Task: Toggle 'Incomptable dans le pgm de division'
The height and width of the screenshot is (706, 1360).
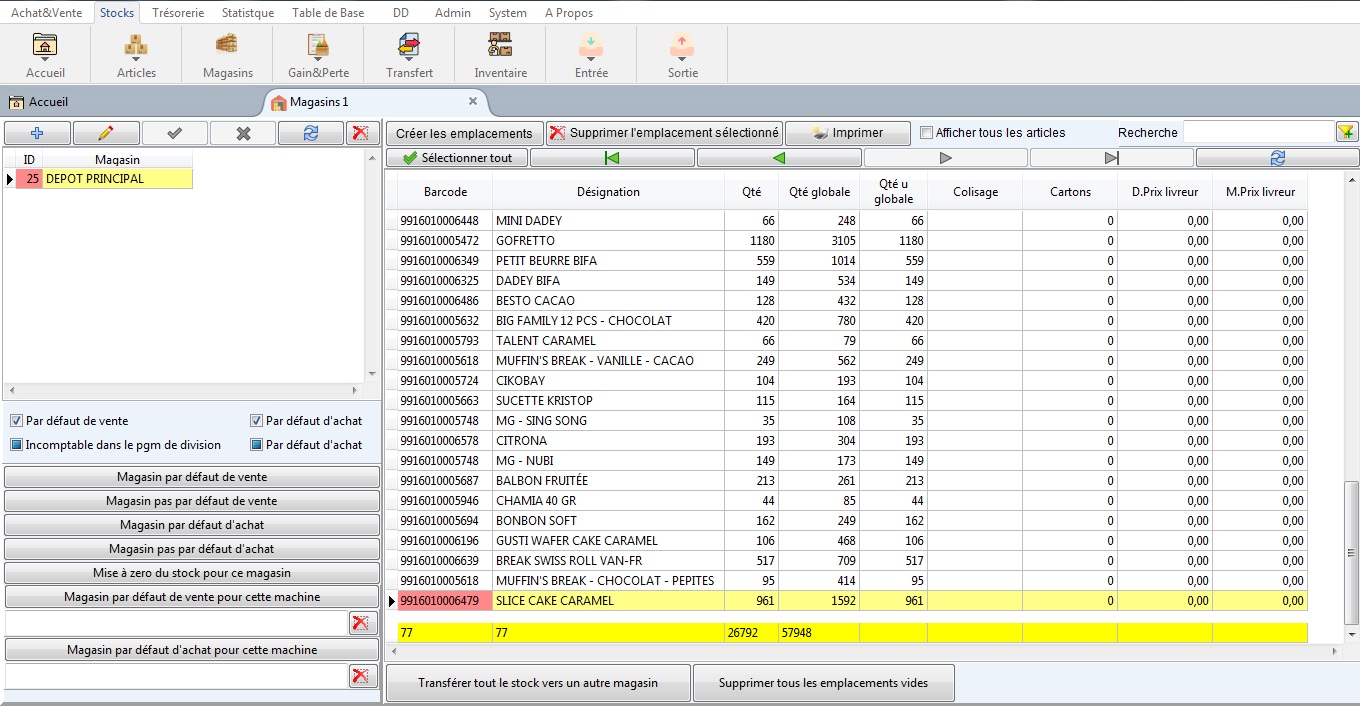Action: [16, 445]
